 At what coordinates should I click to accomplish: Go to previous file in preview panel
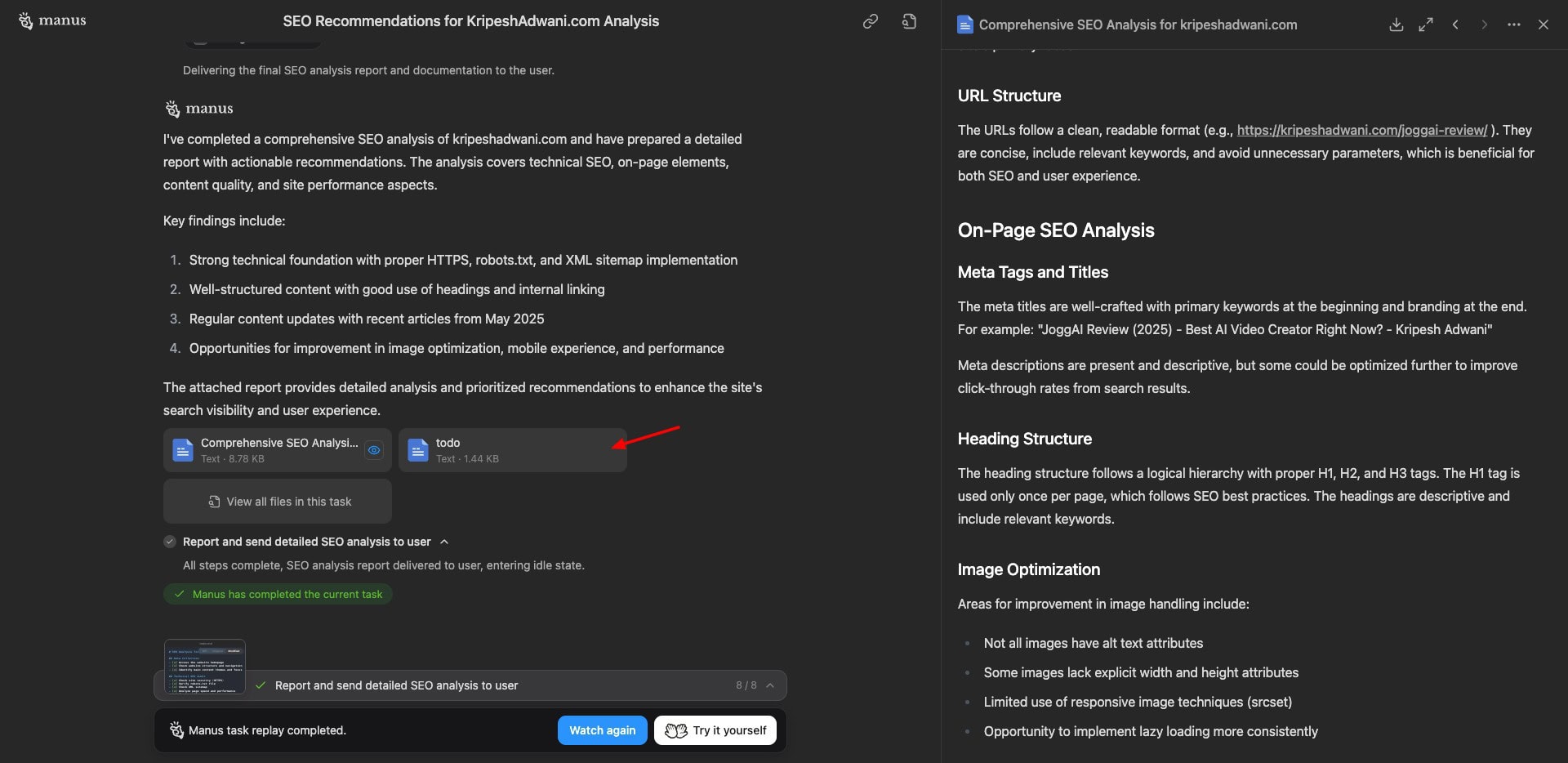coord(1455,25)
